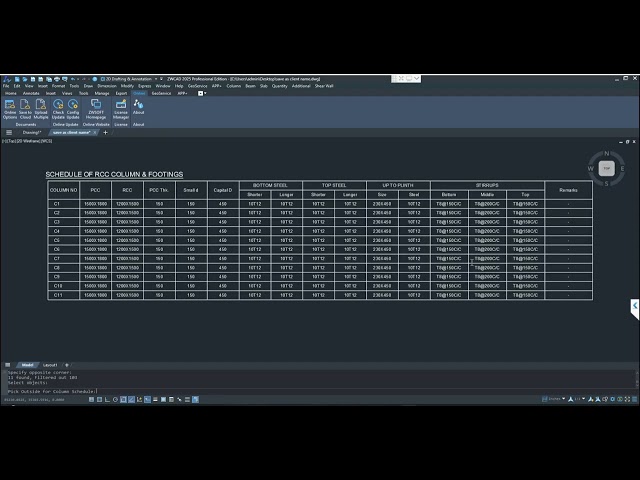The image size is (640, 480).
Task: Open the ZWSOFT Homepage icon
Action: tap(96, 109)
